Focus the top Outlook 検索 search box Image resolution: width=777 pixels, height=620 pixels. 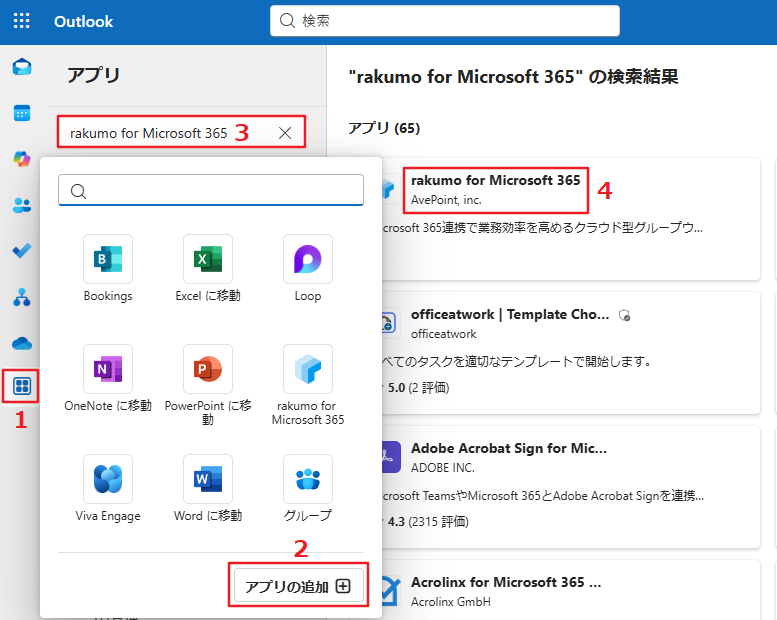tap(444, 21)
